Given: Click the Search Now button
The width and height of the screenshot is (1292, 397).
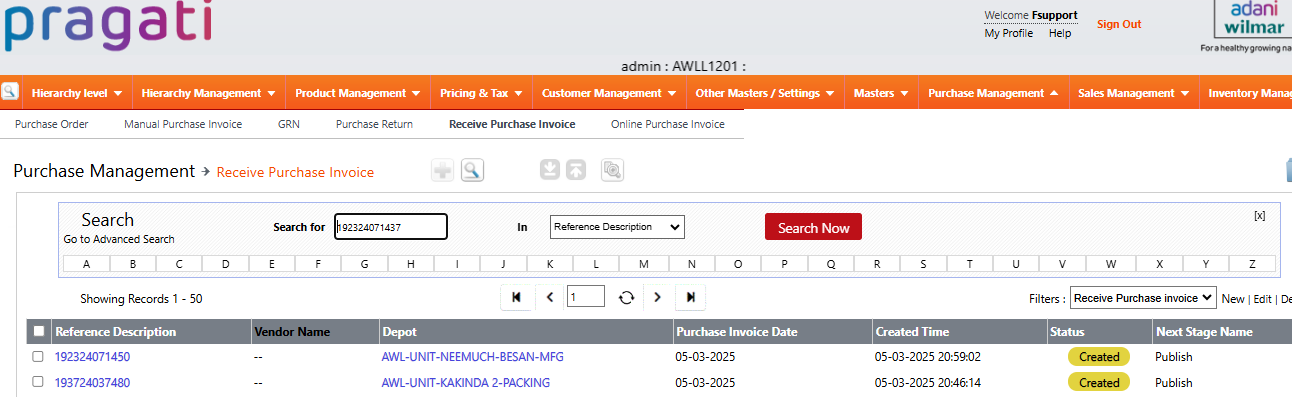Looking at the screenshot, I should (813, 227).
